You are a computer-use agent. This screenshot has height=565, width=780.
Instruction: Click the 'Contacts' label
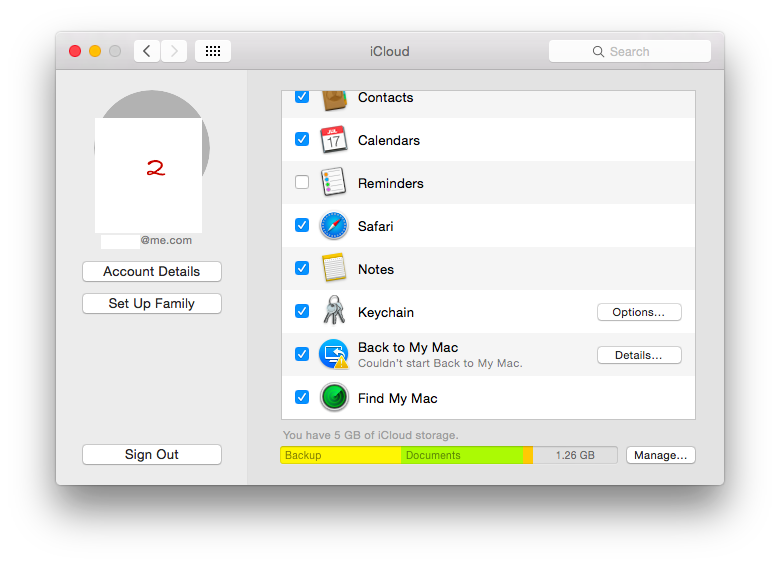click(x=386, y=97)
